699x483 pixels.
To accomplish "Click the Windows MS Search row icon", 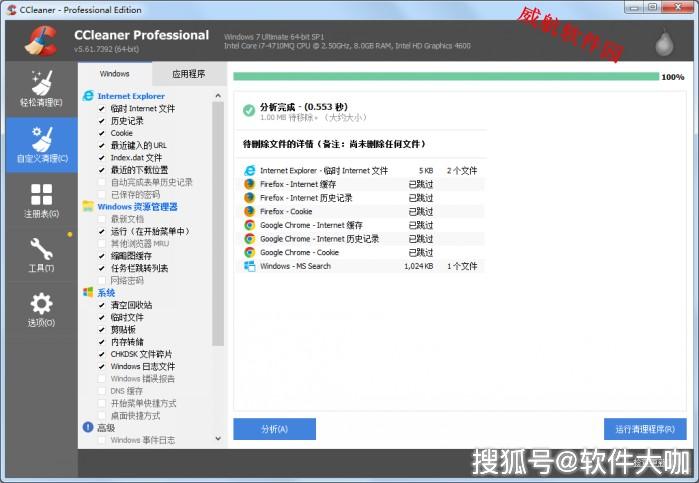I will (x=250, y=266).
